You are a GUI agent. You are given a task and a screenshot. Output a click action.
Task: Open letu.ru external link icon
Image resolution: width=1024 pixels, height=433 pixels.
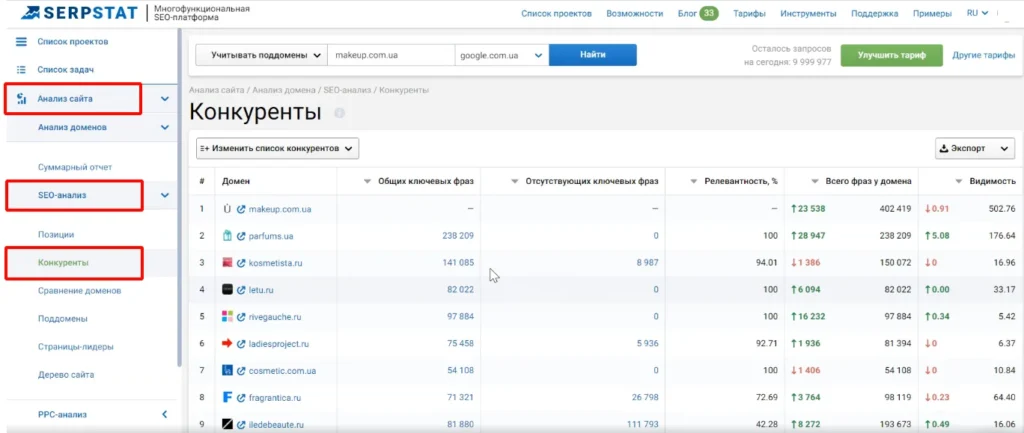[241, 290]
